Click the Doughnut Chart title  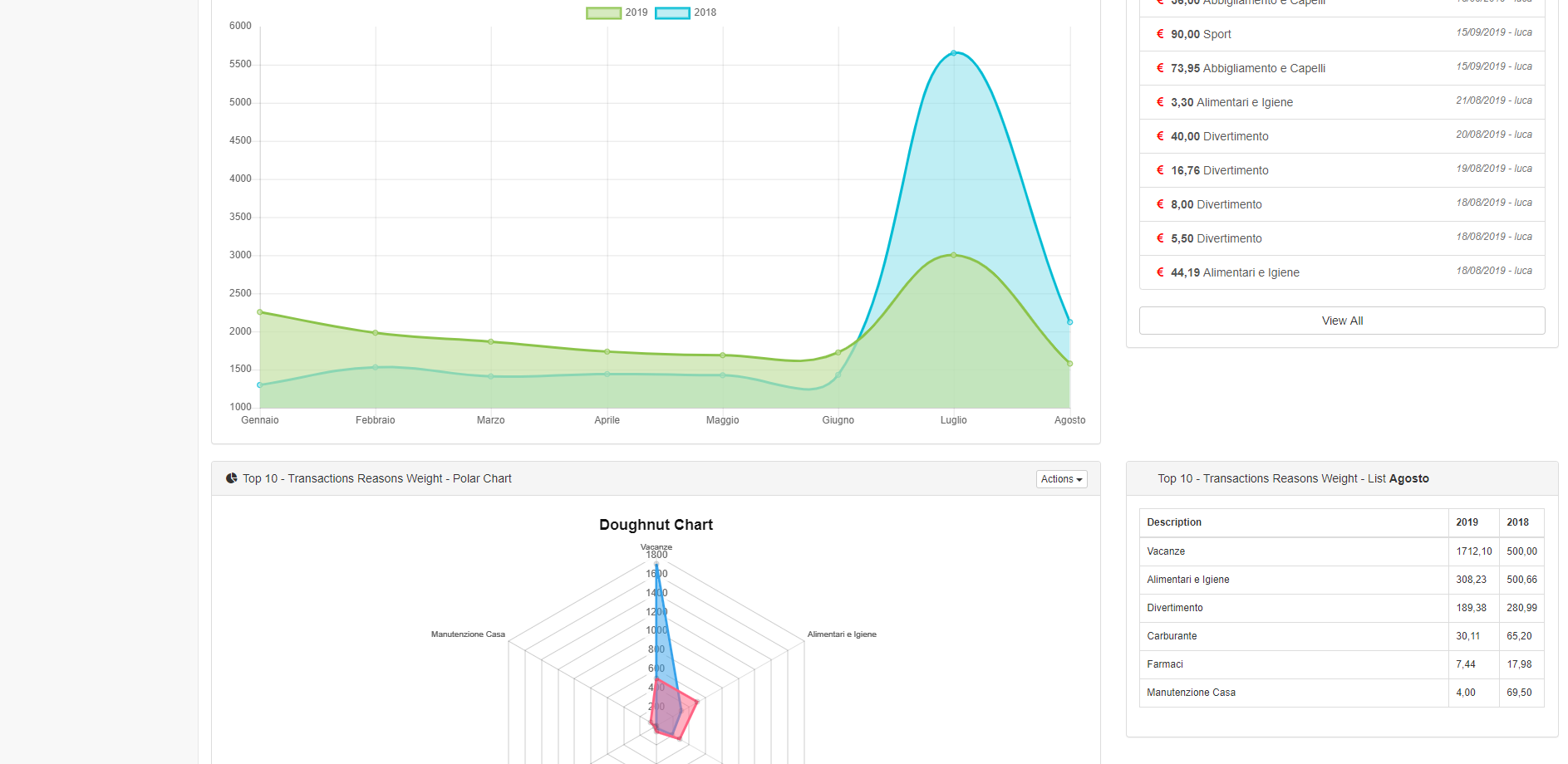click(656, 525)
